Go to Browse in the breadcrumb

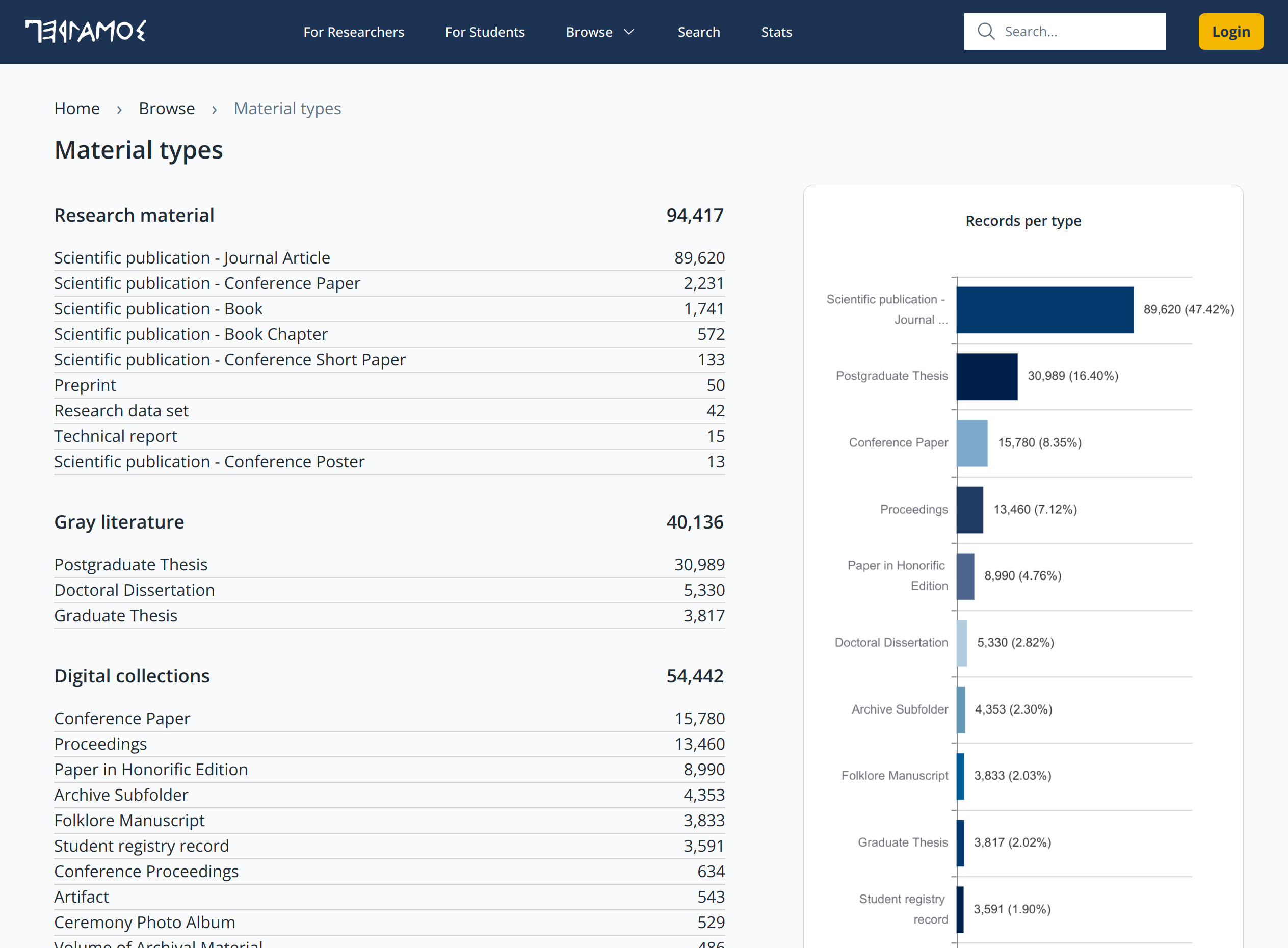point(166,109)
